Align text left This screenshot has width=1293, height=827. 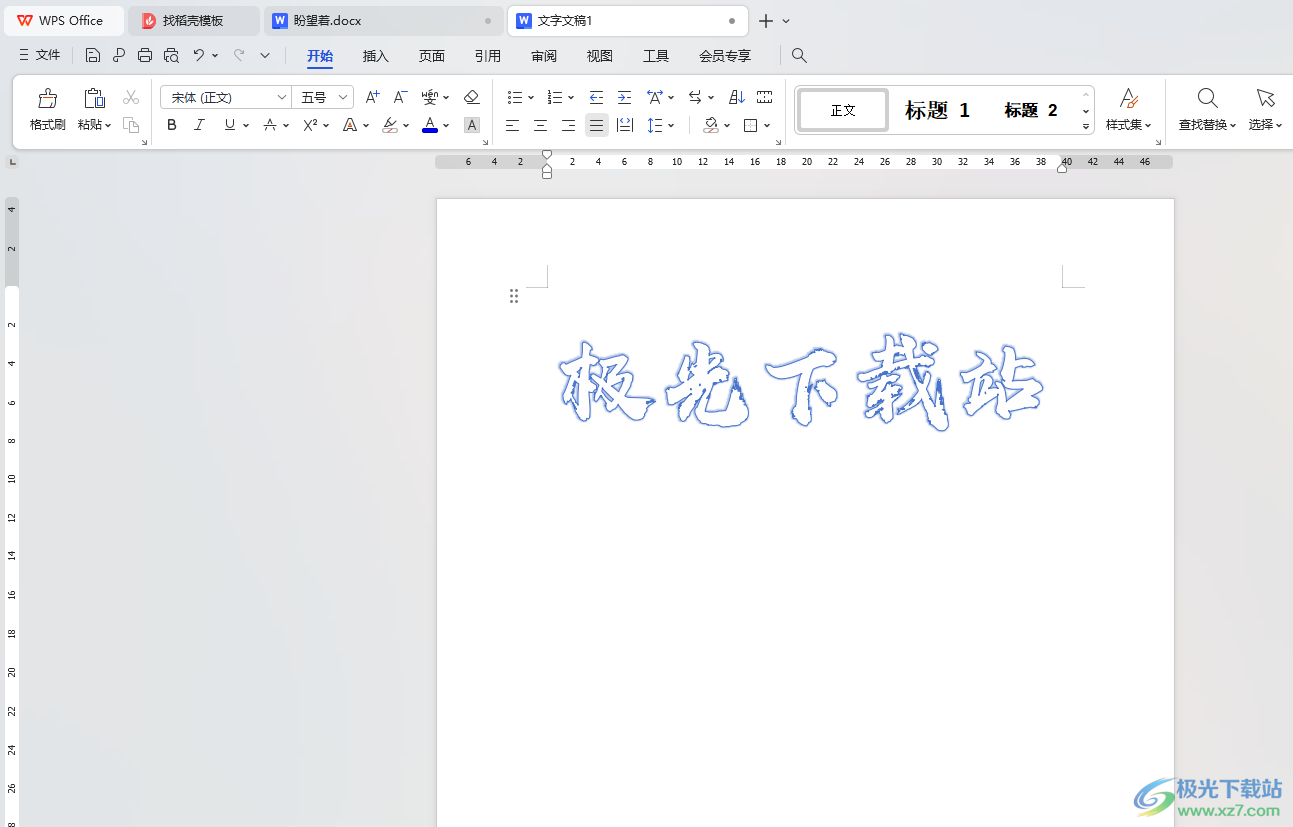point(512,125)
